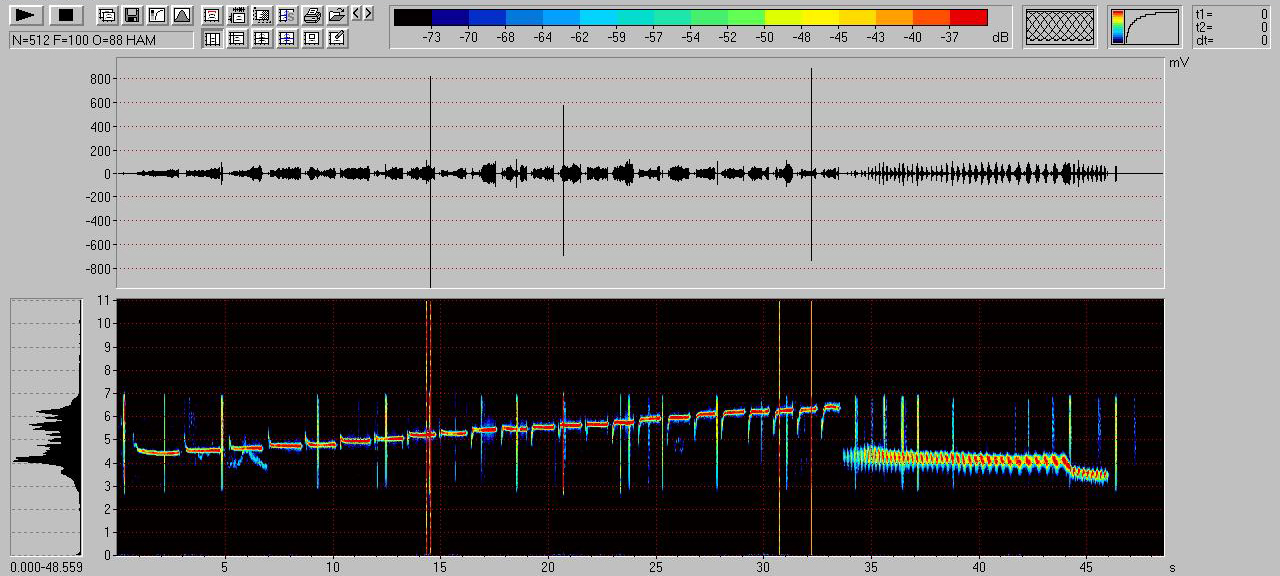
Task: Toggle the first cursor mode button in second row
Action: click(212, 39)
